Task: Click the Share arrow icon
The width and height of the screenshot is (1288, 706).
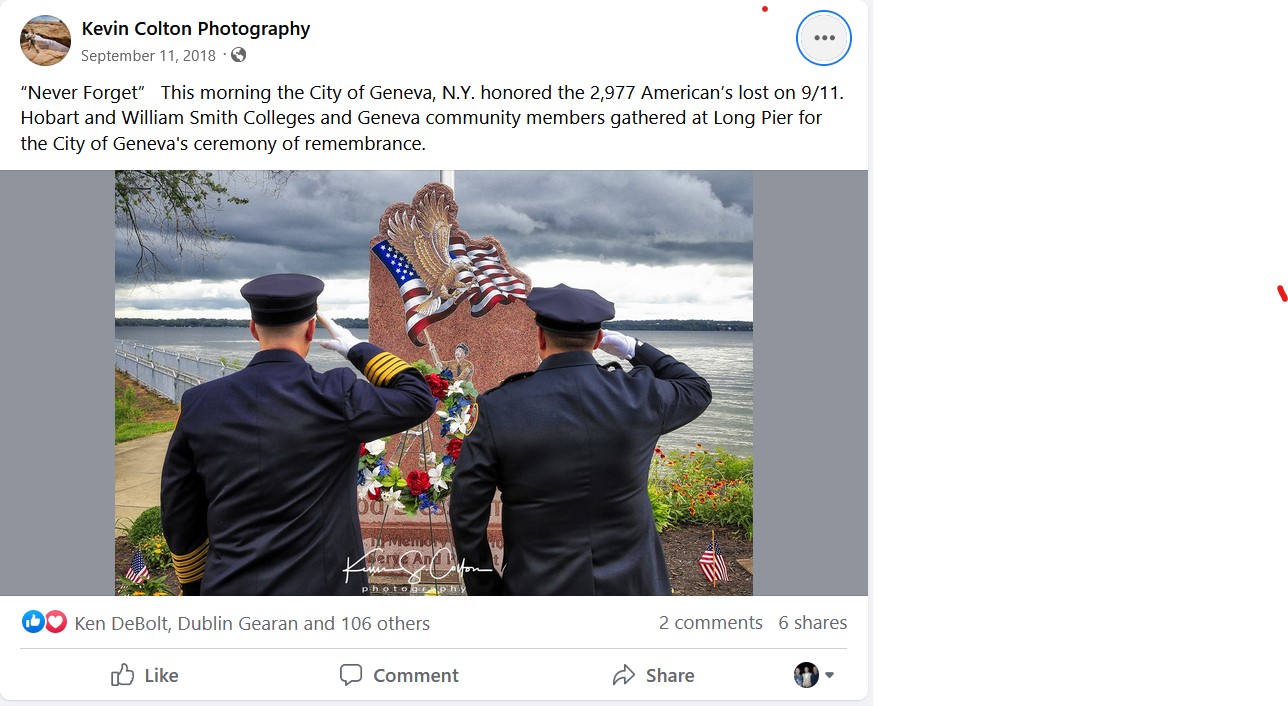Action: [x=624, y=675]
